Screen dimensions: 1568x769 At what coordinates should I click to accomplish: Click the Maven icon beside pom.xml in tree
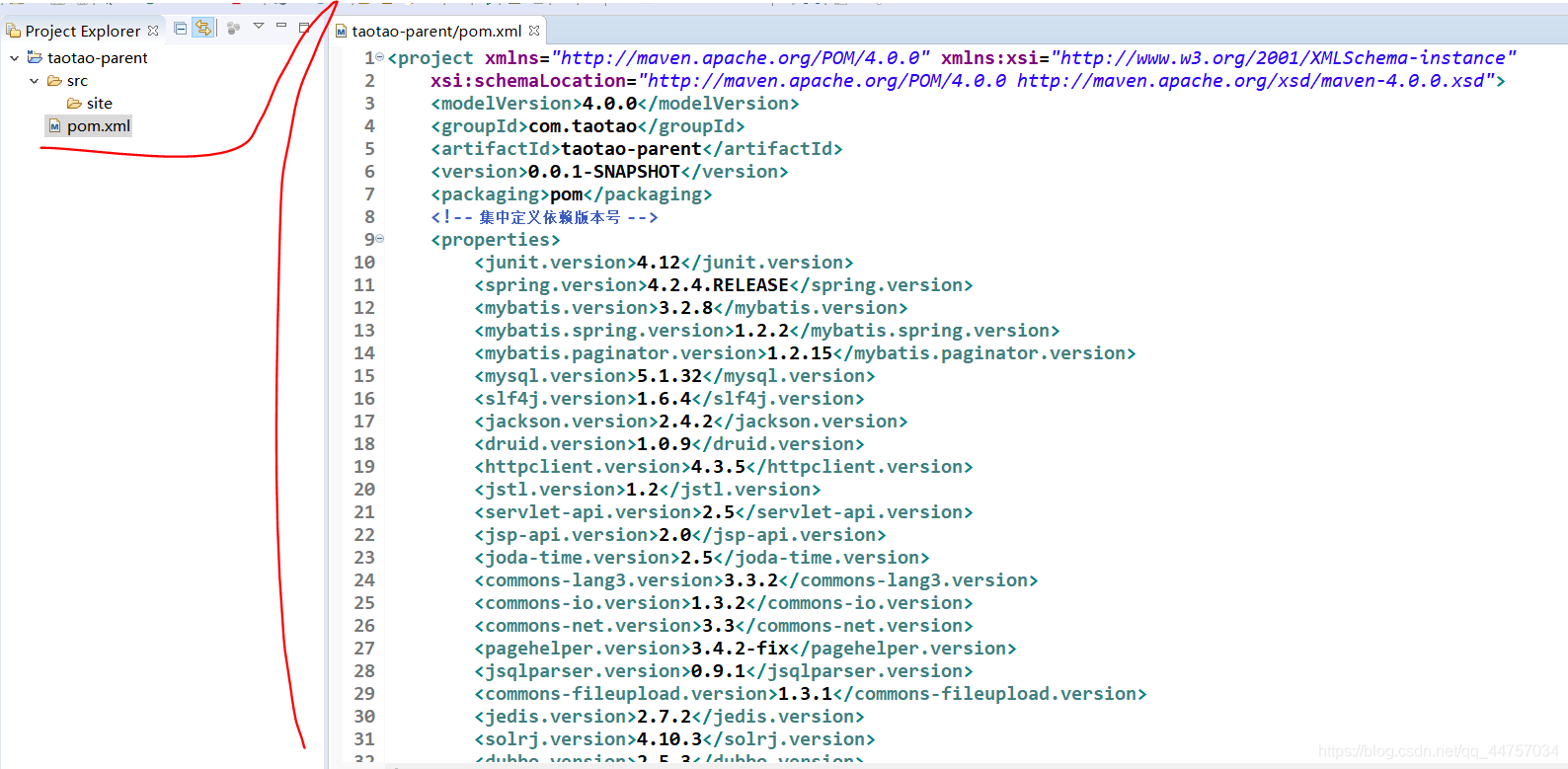click(55, 126)
